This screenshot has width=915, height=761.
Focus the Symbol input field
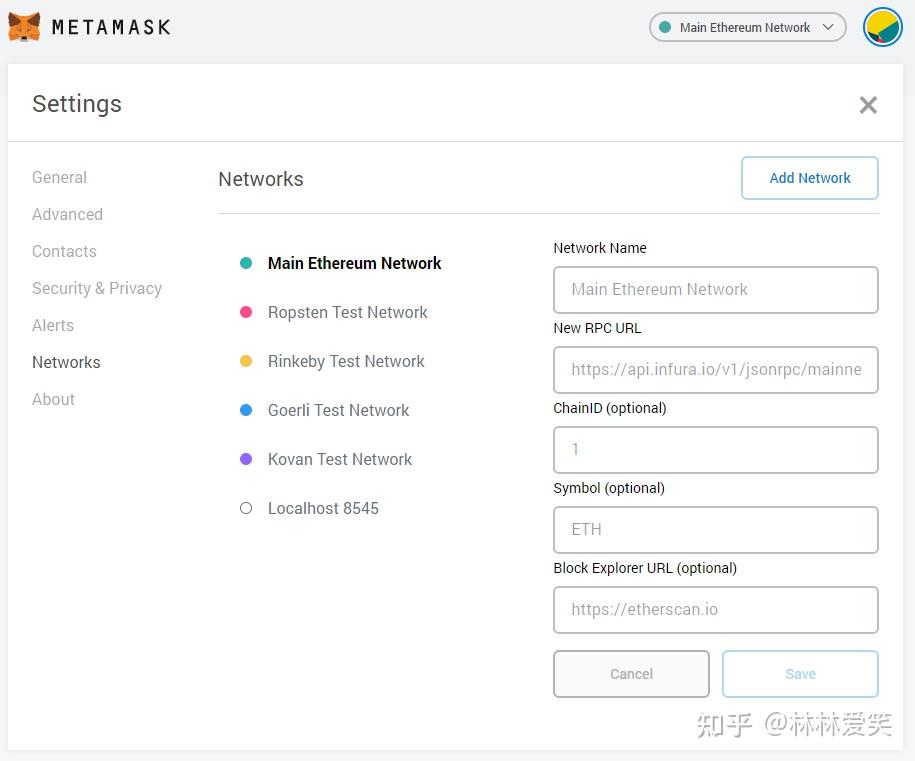715,530
